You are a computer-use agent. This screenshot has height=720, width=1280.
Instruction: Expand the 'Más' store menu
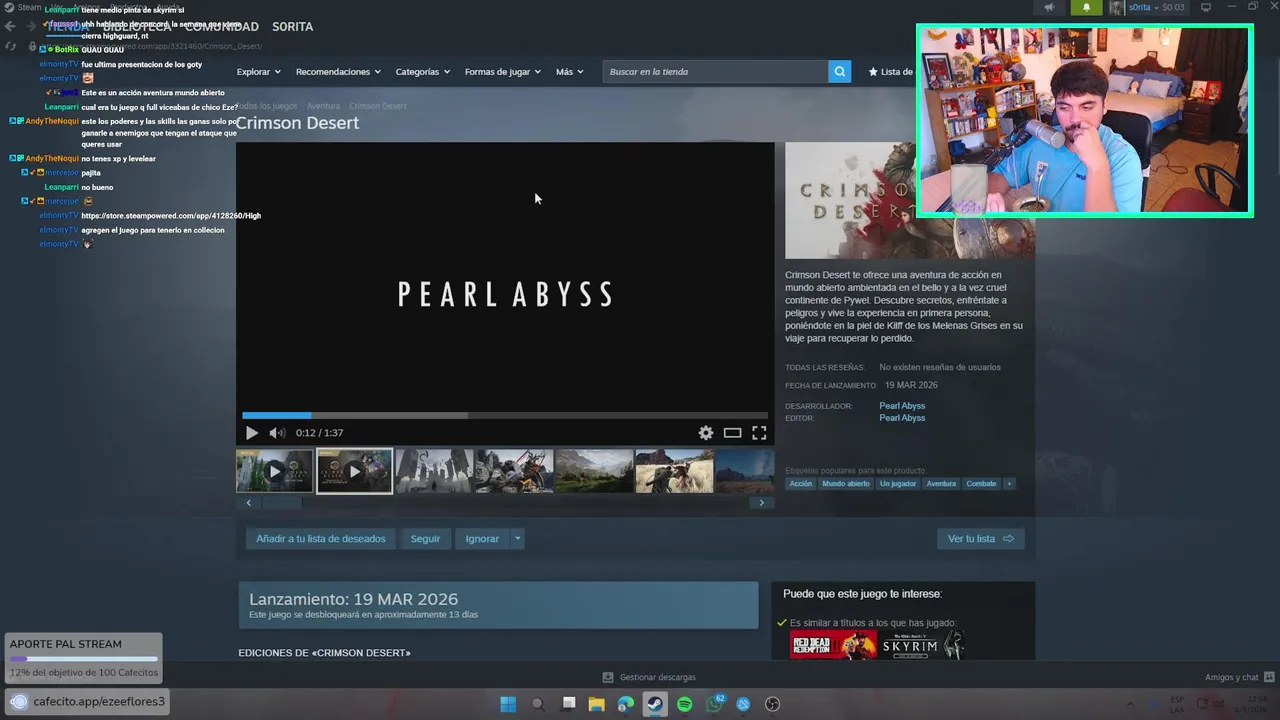[570, 72]
